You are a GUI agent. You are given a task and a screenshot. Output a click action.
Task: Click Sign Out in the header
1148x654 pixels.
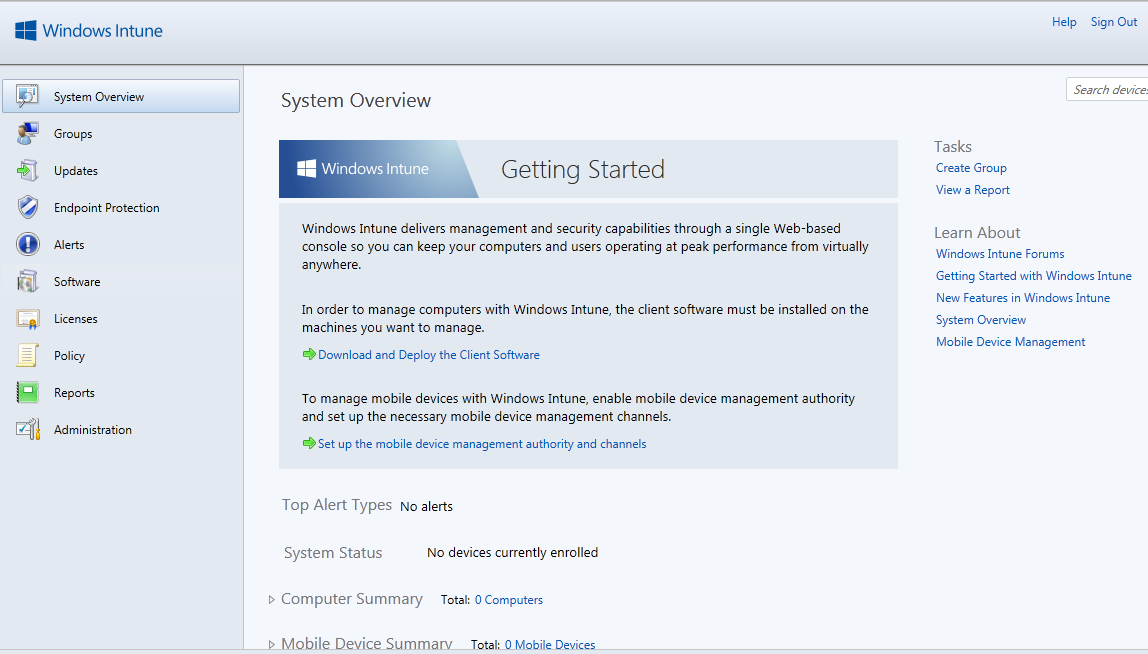click(1114, 22)
